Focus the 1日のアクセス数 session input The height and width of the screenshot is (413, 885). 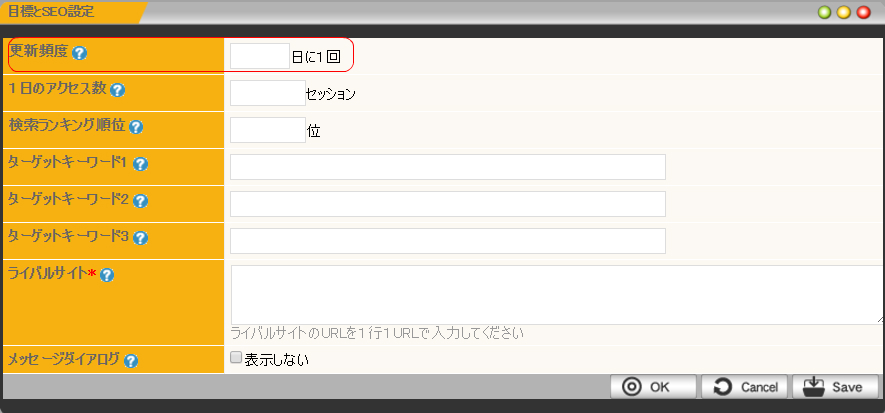[268, 93]
